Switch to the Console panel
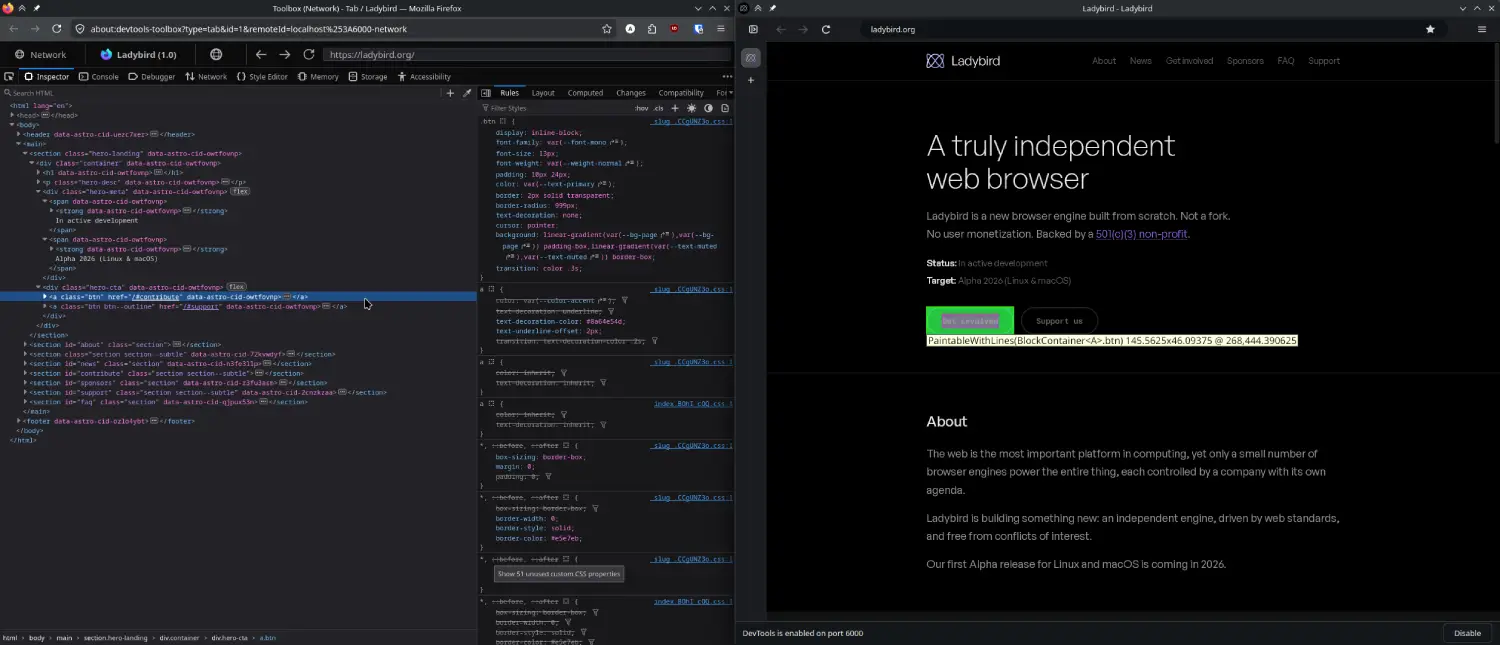Screen dimensions: 1500x645 point(98,76)
